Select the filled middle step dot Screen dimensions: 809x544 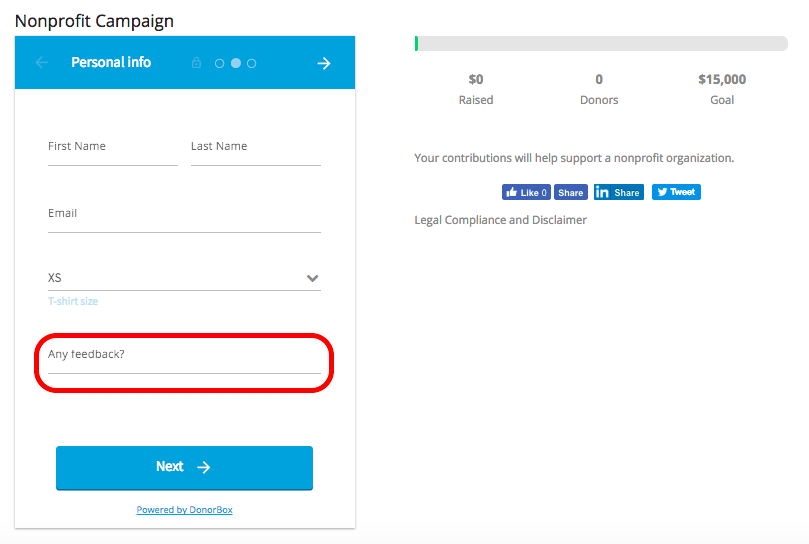point(236,63)
